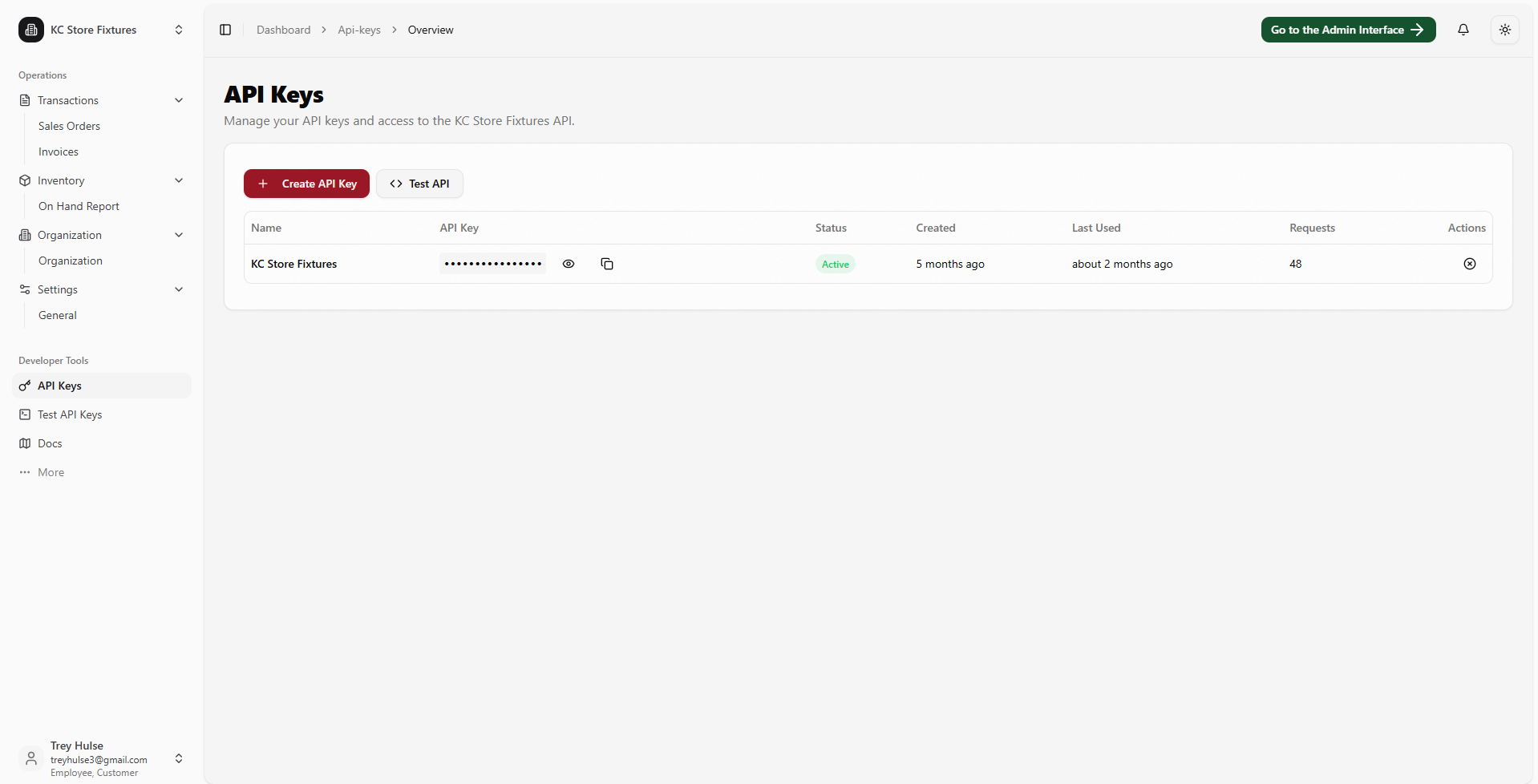Revoke the KC Store Fixtures key

click(1469, 264)
